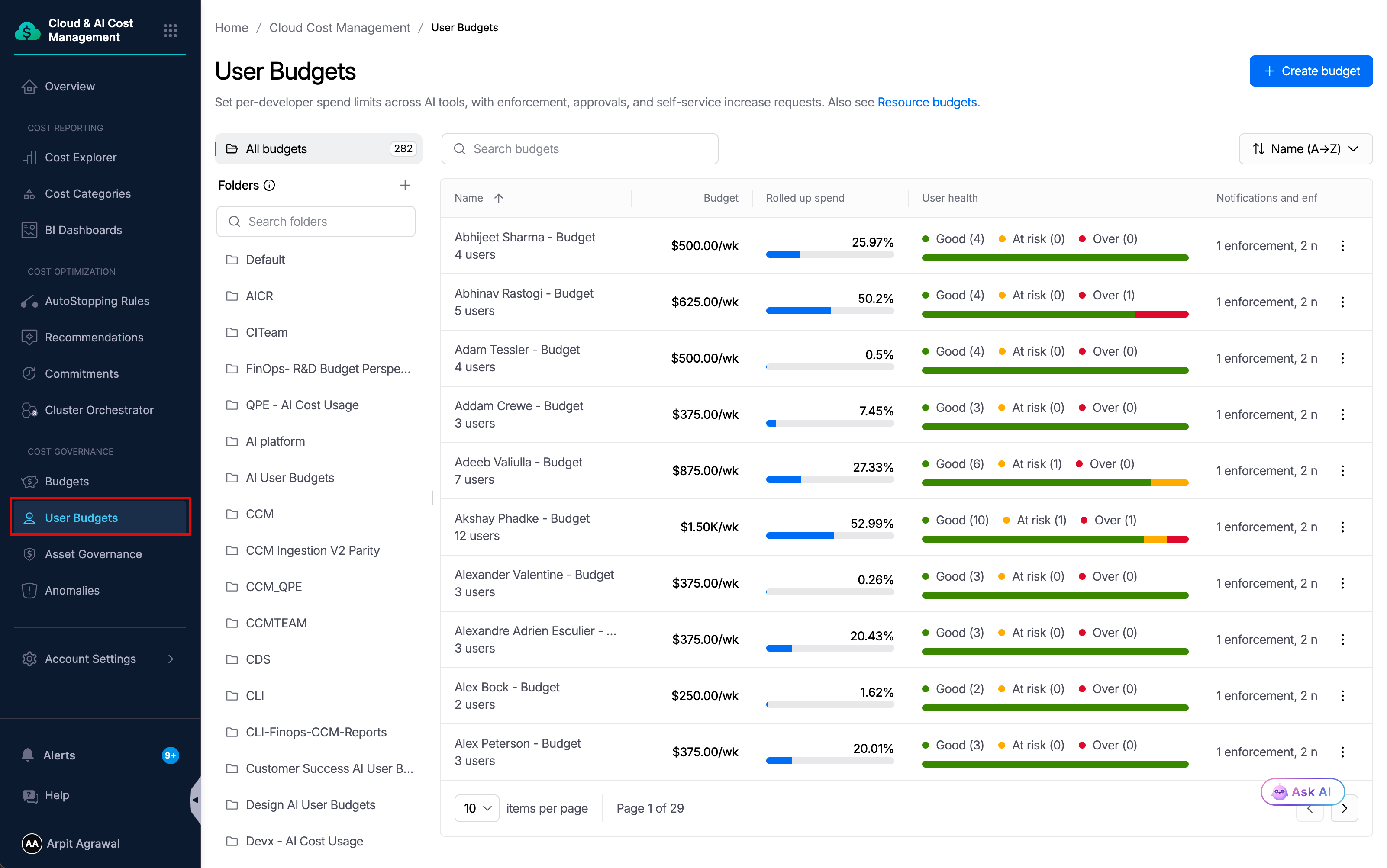The width and height of the screenshot is (1387, 868).
Task: Expand Account Settings chevron
Action: pos(171,659)
